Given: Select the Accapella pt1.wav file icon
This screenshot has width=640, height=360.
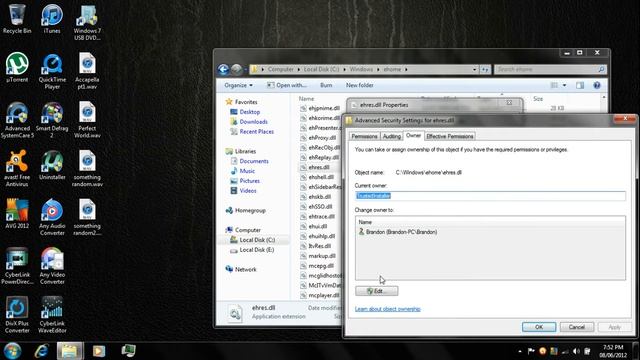Looking at the screenshot, I should coord(87,71).
